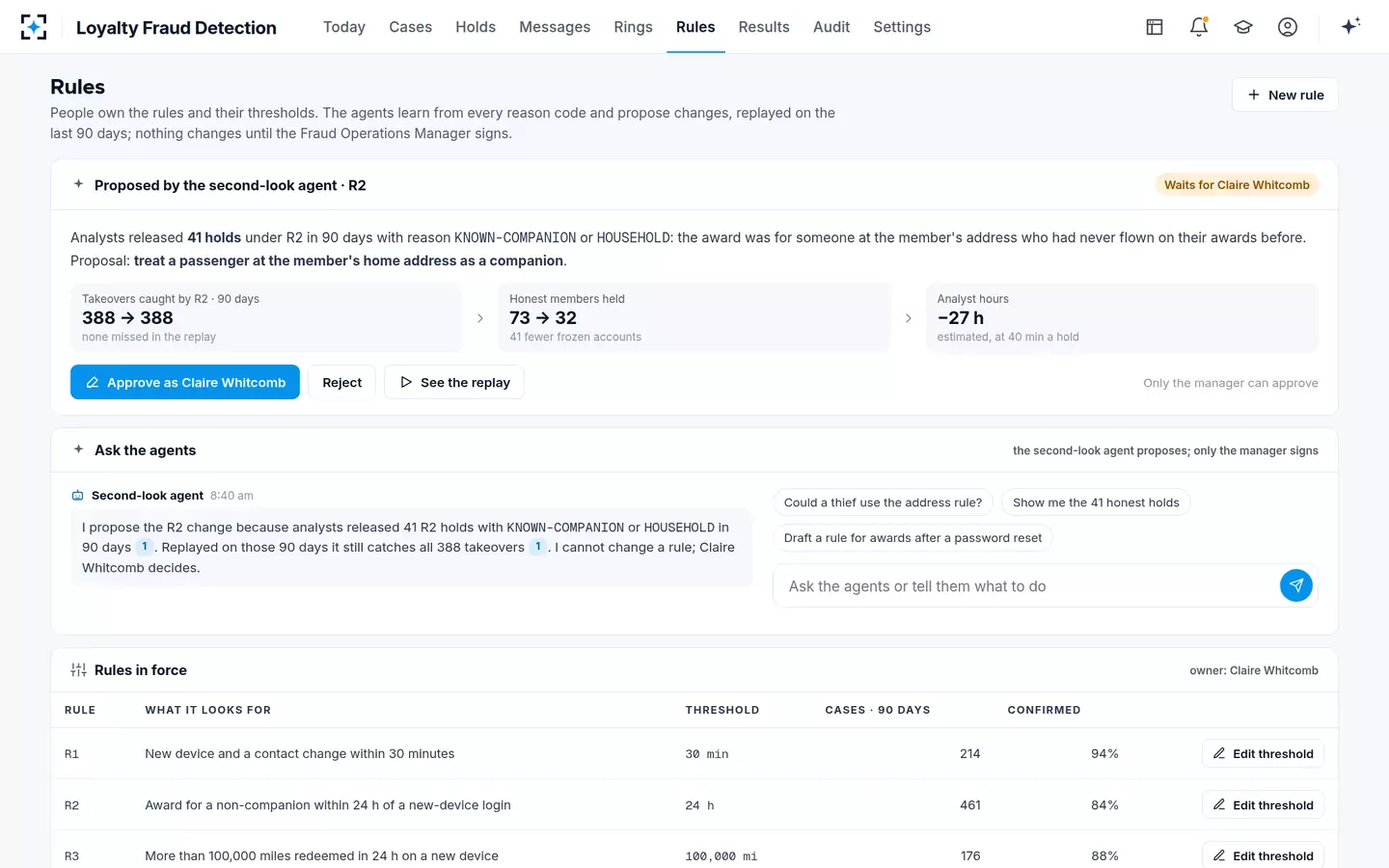Pick 'Draft a rule for awards after a password reset'
This screenshot has height=868, width=1389.
coord(912,538)
